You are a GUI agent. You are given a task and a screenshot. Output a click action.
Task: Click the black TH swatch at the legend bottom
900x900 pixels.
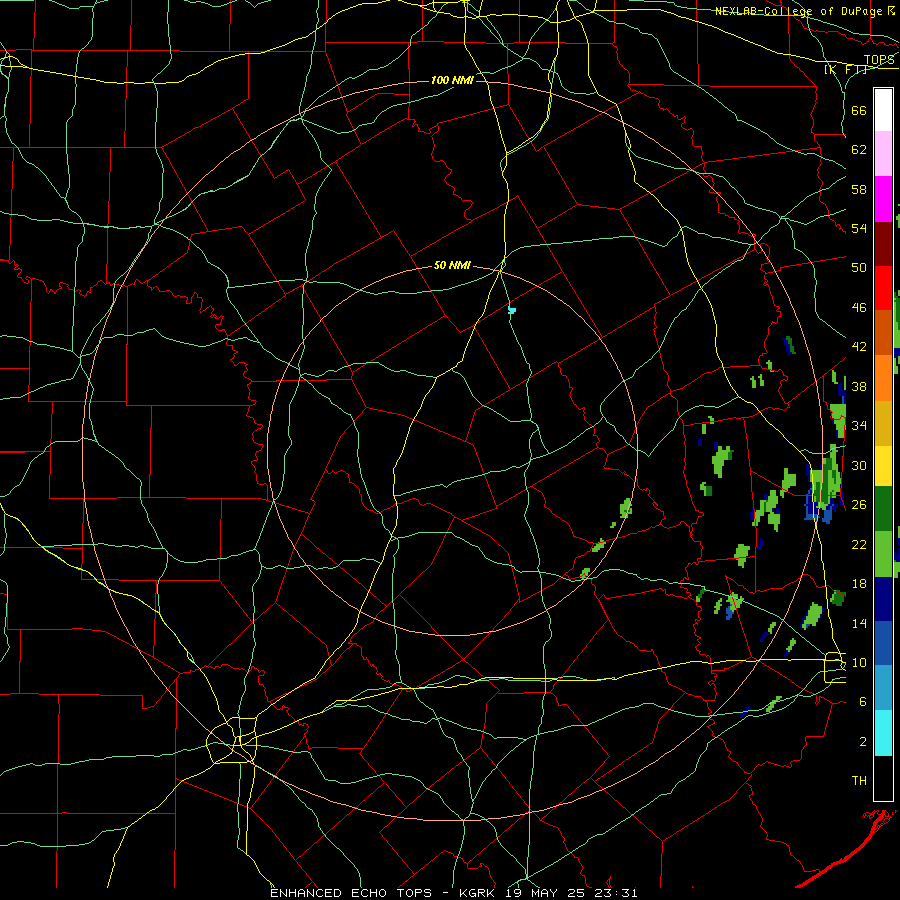tap(883, 778)
